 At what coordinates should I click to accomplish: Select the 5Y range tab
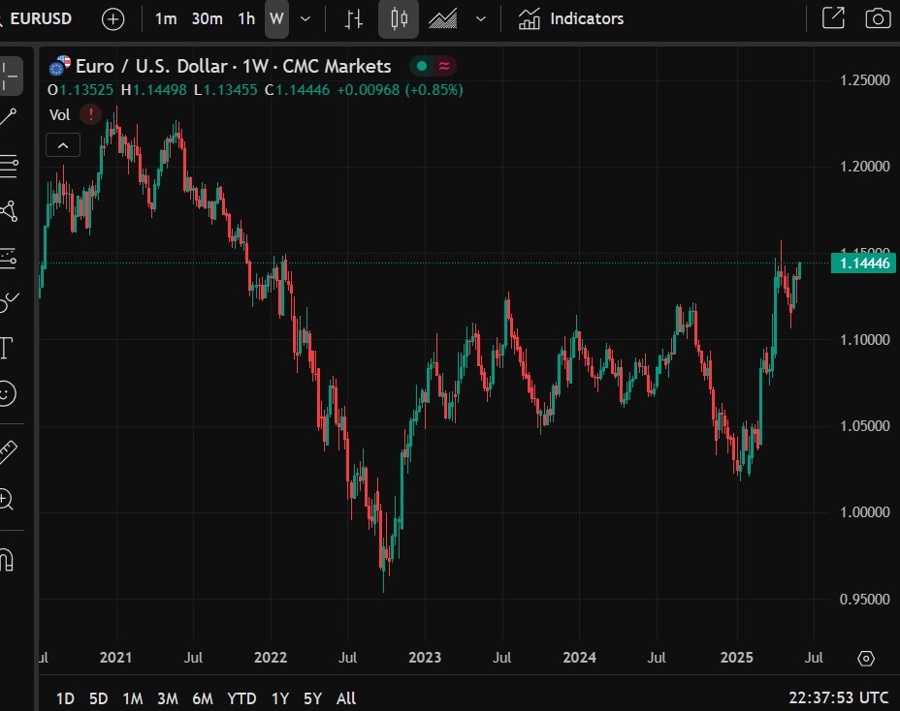312,698
